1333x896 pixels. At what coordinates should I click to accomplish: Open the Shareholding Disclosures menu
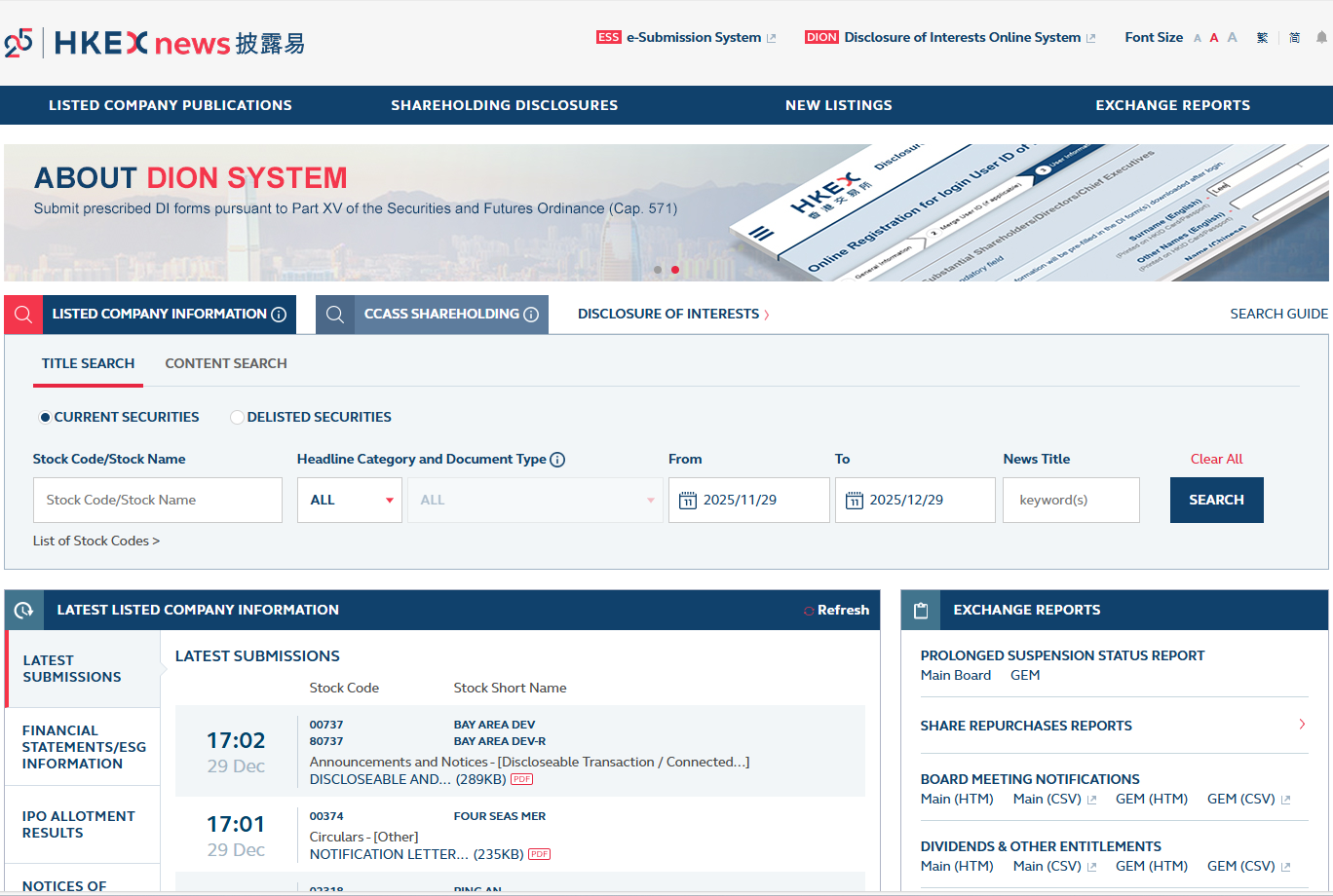coord(504,105)
